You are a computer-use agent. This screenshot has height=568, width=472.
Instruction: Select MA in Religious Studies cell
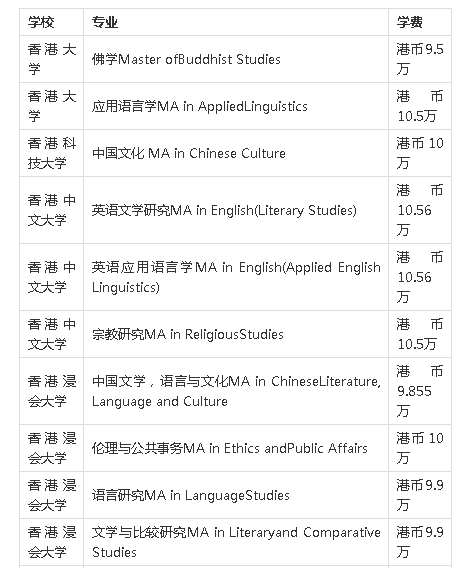pos(236,334)
